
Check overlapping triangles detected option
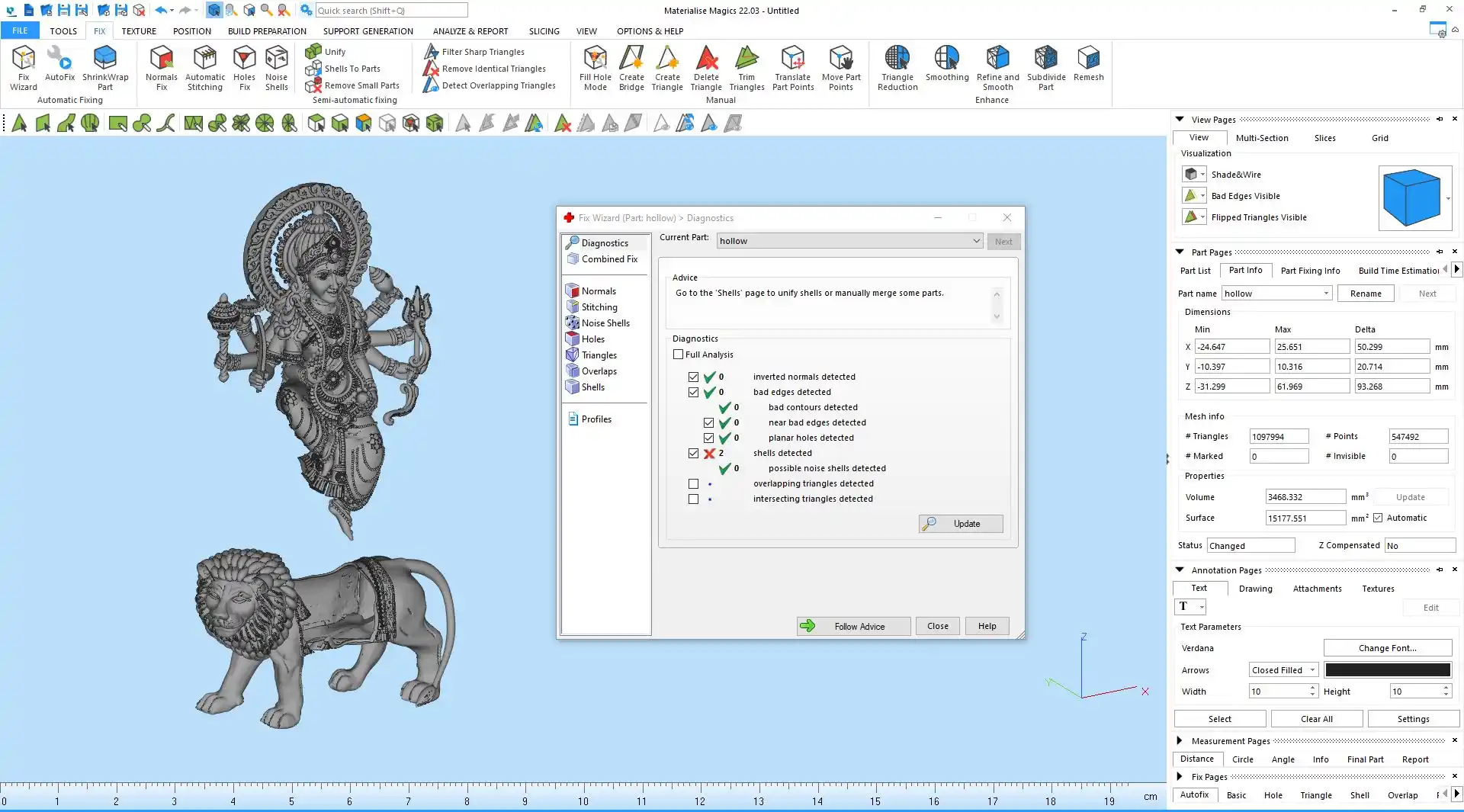tap(693, 484)
